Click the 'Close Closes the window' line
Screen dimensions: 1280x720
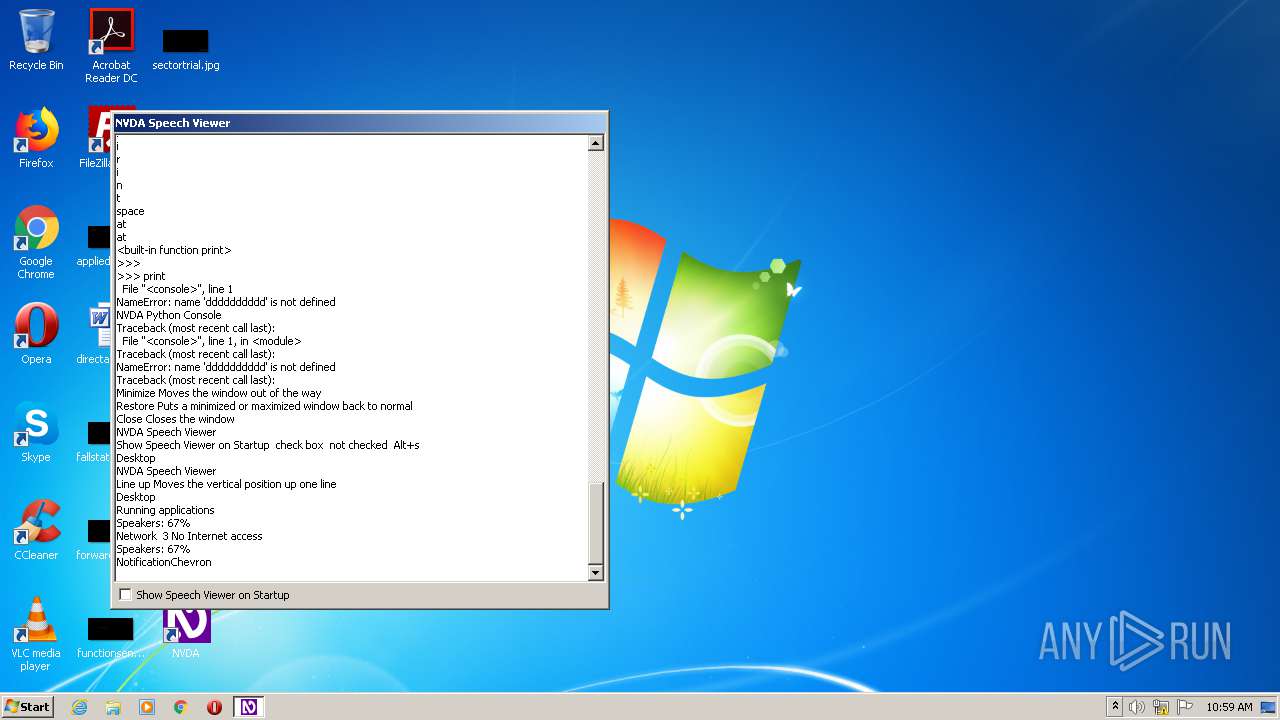tap(175, 419)
